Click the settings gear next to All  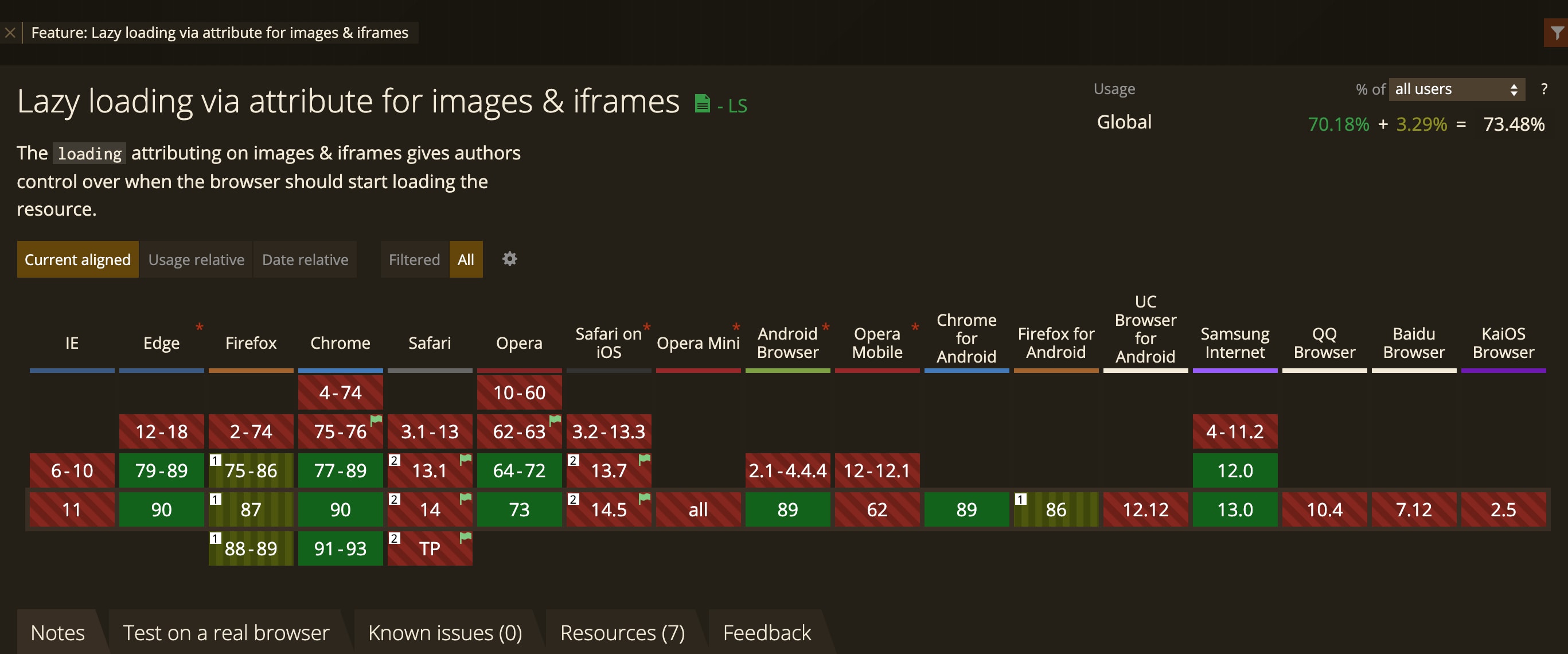click(x=509, y=259)
